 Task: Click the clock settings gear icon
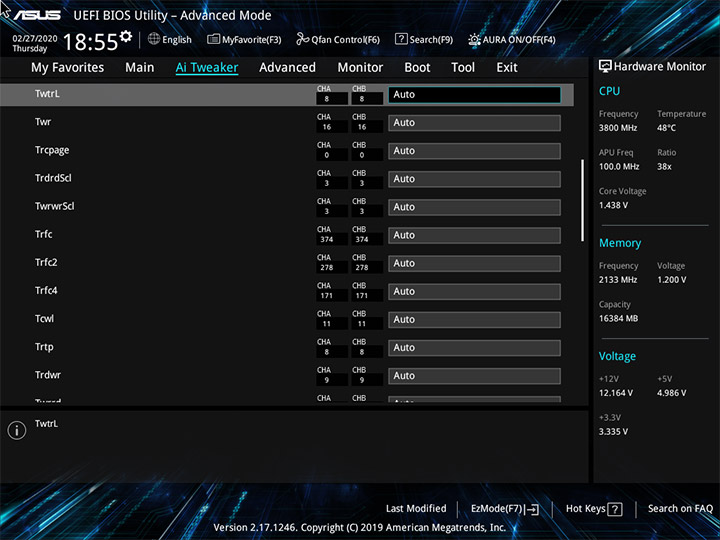pos(126,36)
